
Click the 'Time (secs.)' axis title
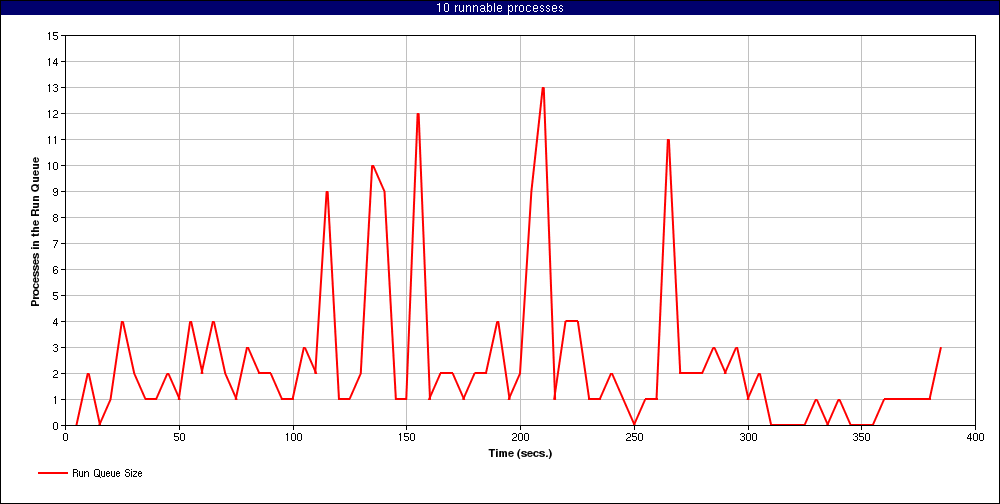pyautogui.click(x=520, y=454)
